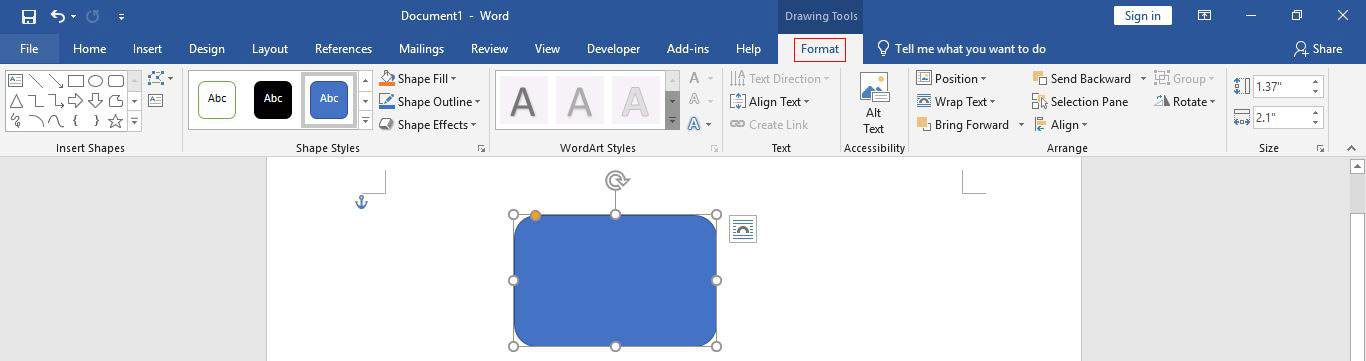Click the Sign in button

coord(1142,15)
